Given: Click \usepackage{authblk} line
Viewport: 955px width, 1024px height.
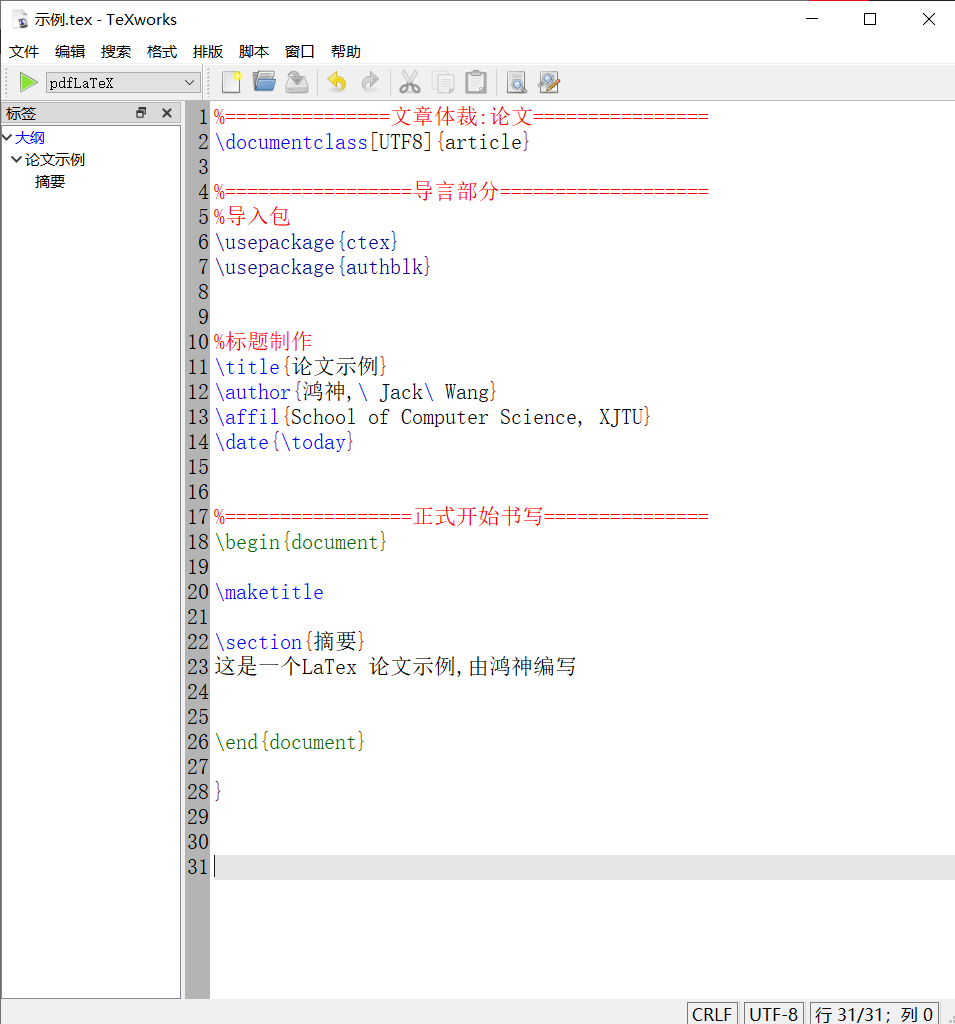Looking at the screenshot, I should pos(323,266).
